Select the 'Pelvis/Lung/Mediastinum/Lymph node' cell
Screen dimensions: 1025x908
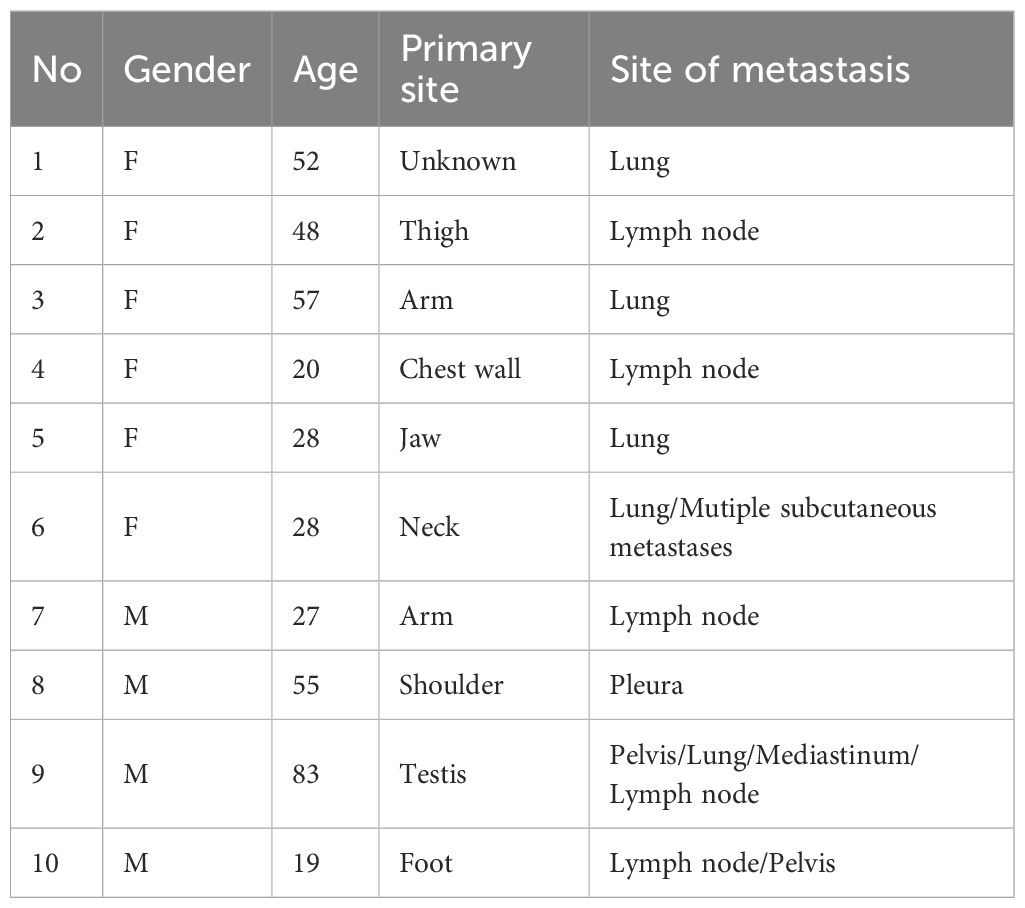pos(764,774)
